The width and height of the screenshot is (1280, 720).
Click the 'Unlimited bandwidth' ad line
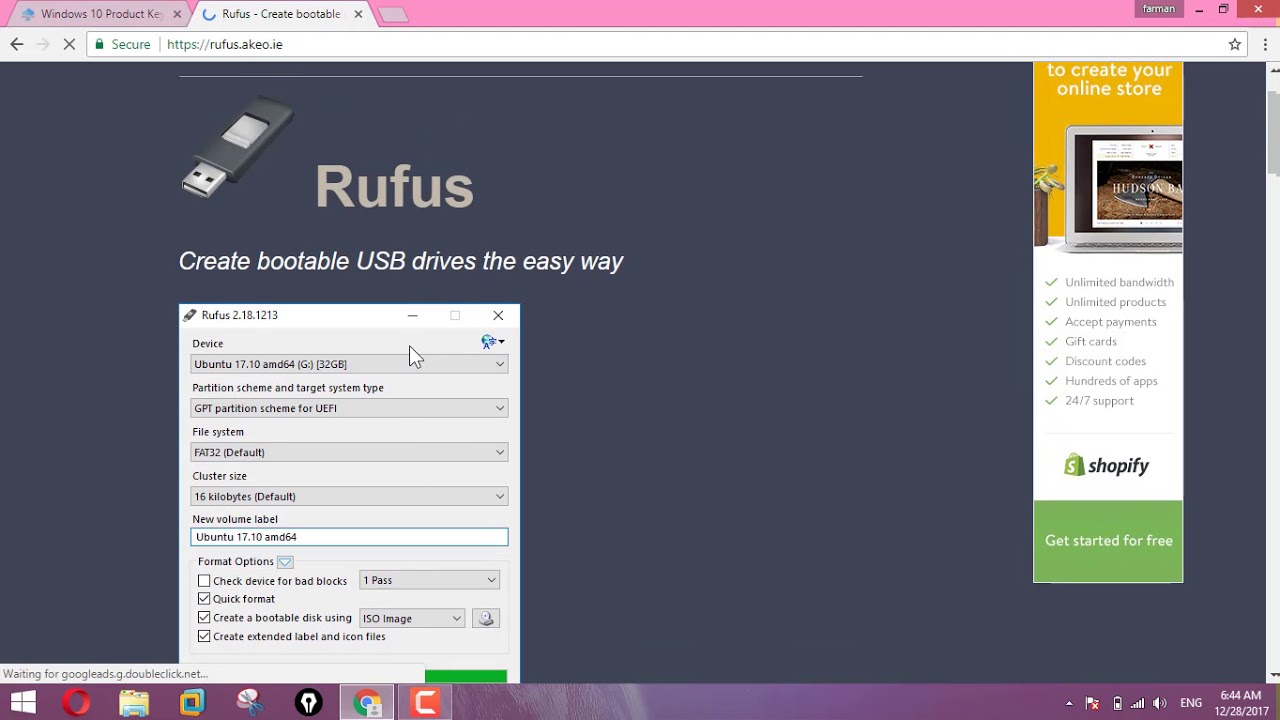tap(1119, 282)
